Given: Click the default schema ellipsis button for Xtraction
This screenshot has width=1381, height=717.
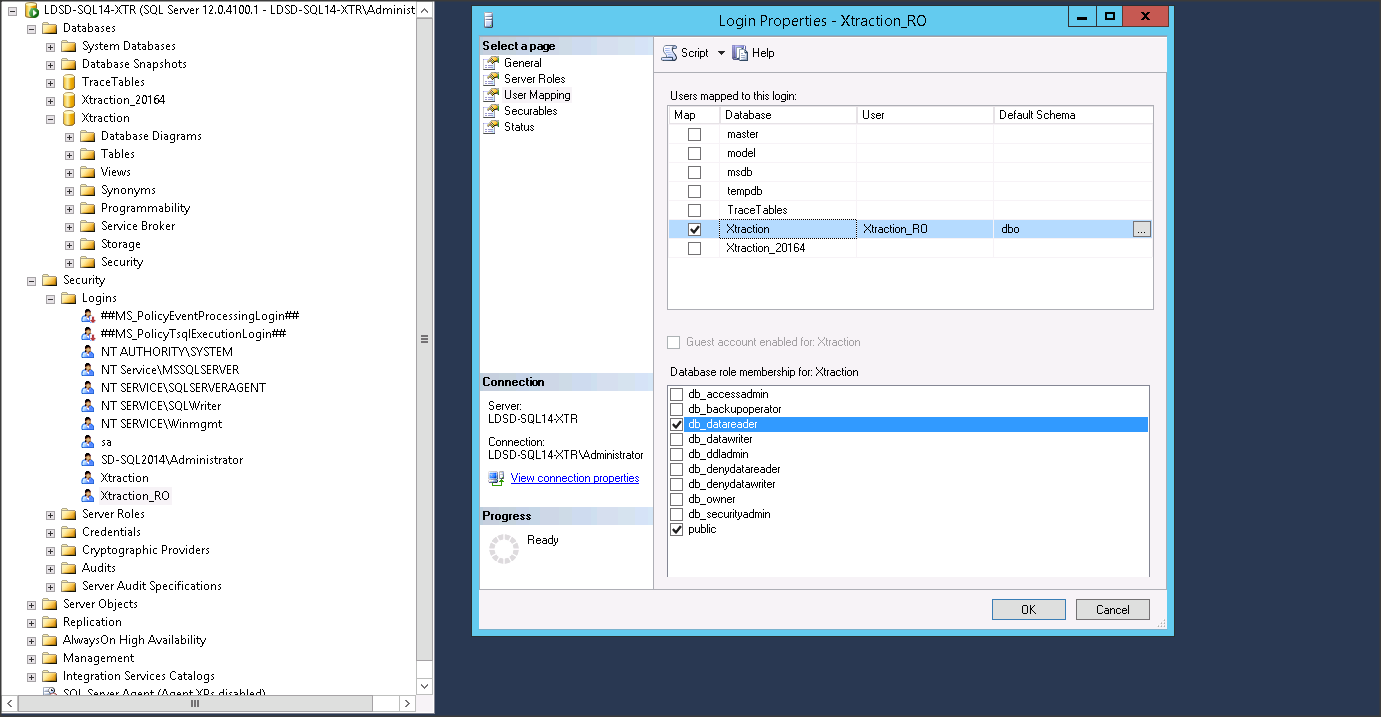Looking at the screenshot, I should tap(1141, 229).
